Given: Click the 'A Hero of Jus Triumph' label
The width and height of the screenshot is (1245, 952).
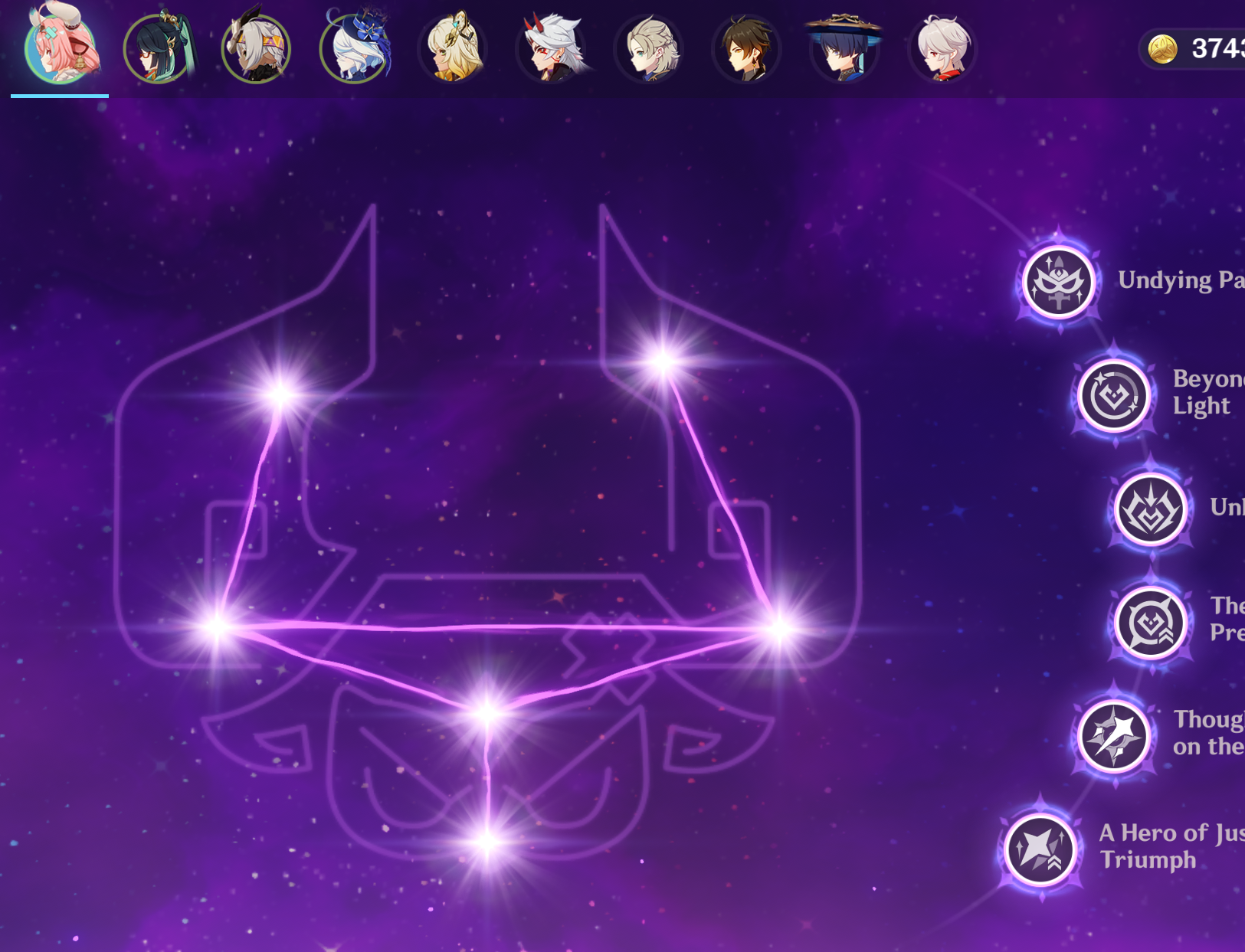Looking at the screenshot, I should pyautogui.click(x=1171, y=846).
